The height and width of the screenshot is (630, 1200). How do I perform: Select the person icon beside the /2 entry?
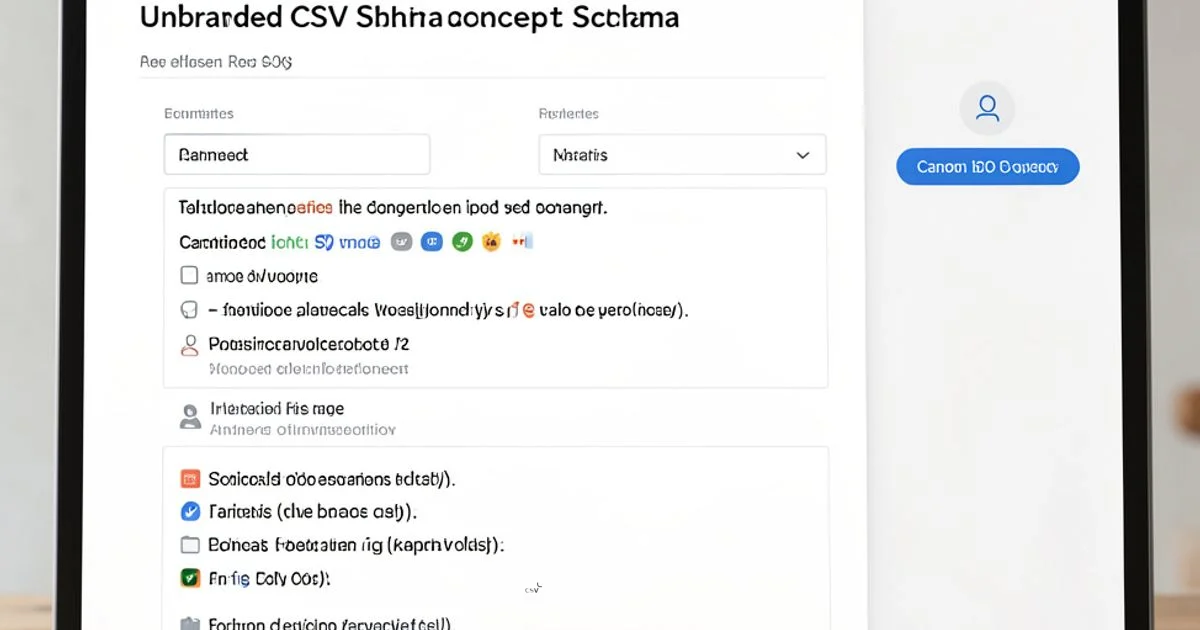(x=190, y=344)
